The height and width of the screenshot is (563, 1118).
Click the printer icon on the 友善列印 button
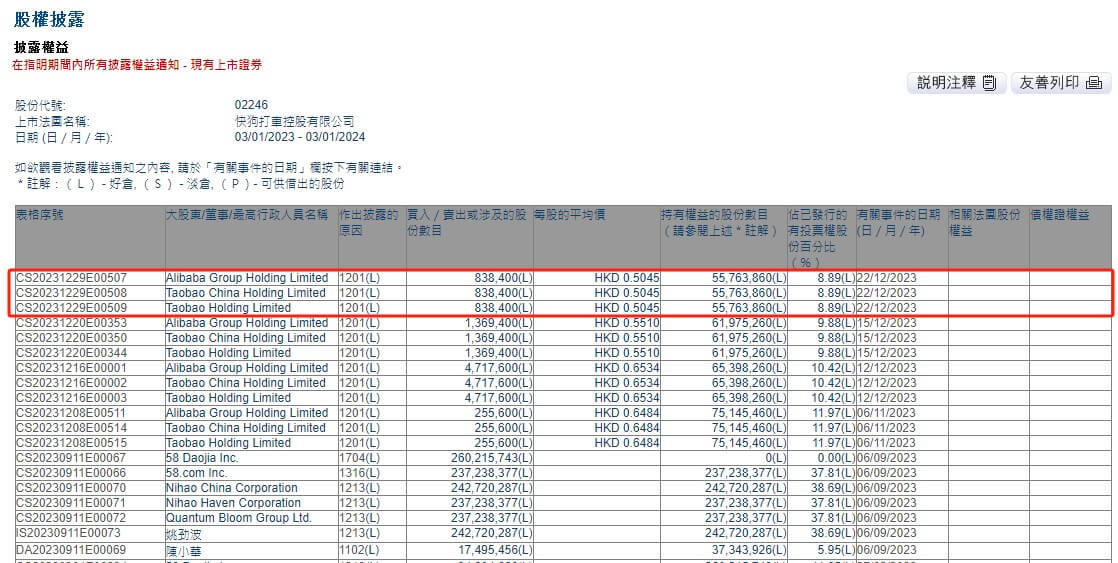(1093, 84)
